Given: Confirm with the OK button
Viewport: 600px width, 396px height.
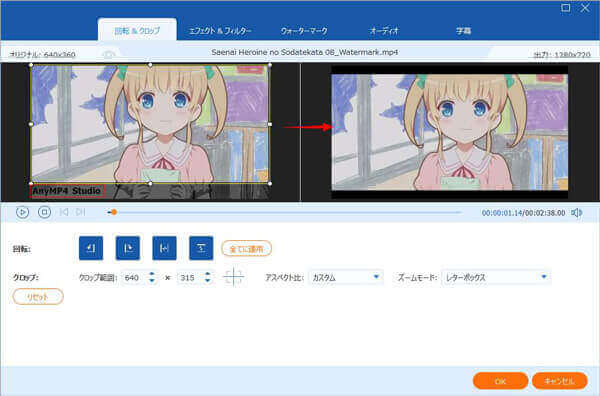Looking at the screenshot, I should click(x=501, y=381).
